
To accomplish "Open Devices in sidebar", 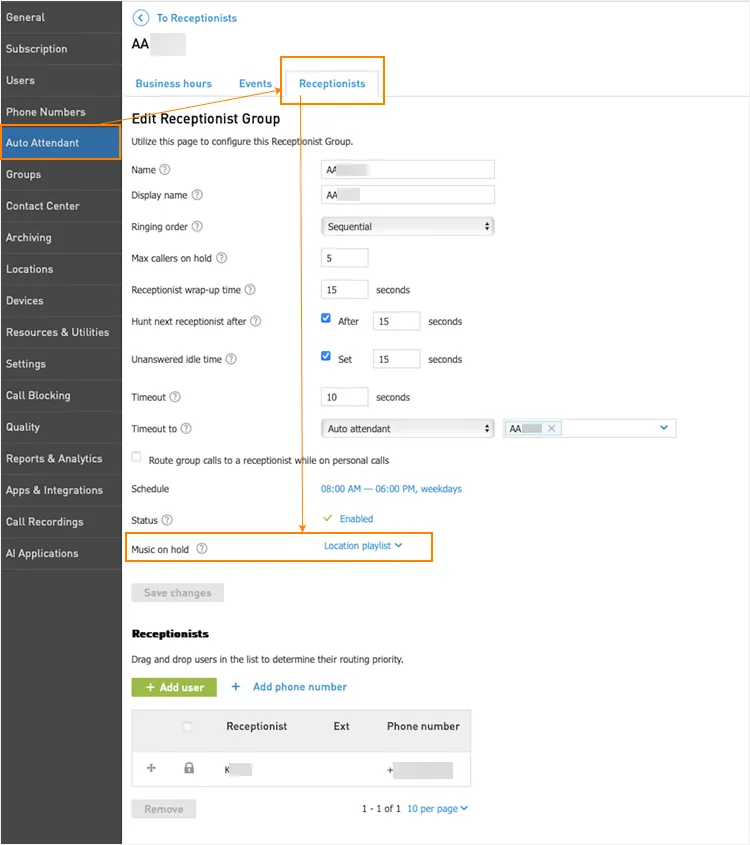I will pyautogui.click(x=61, y=301).
